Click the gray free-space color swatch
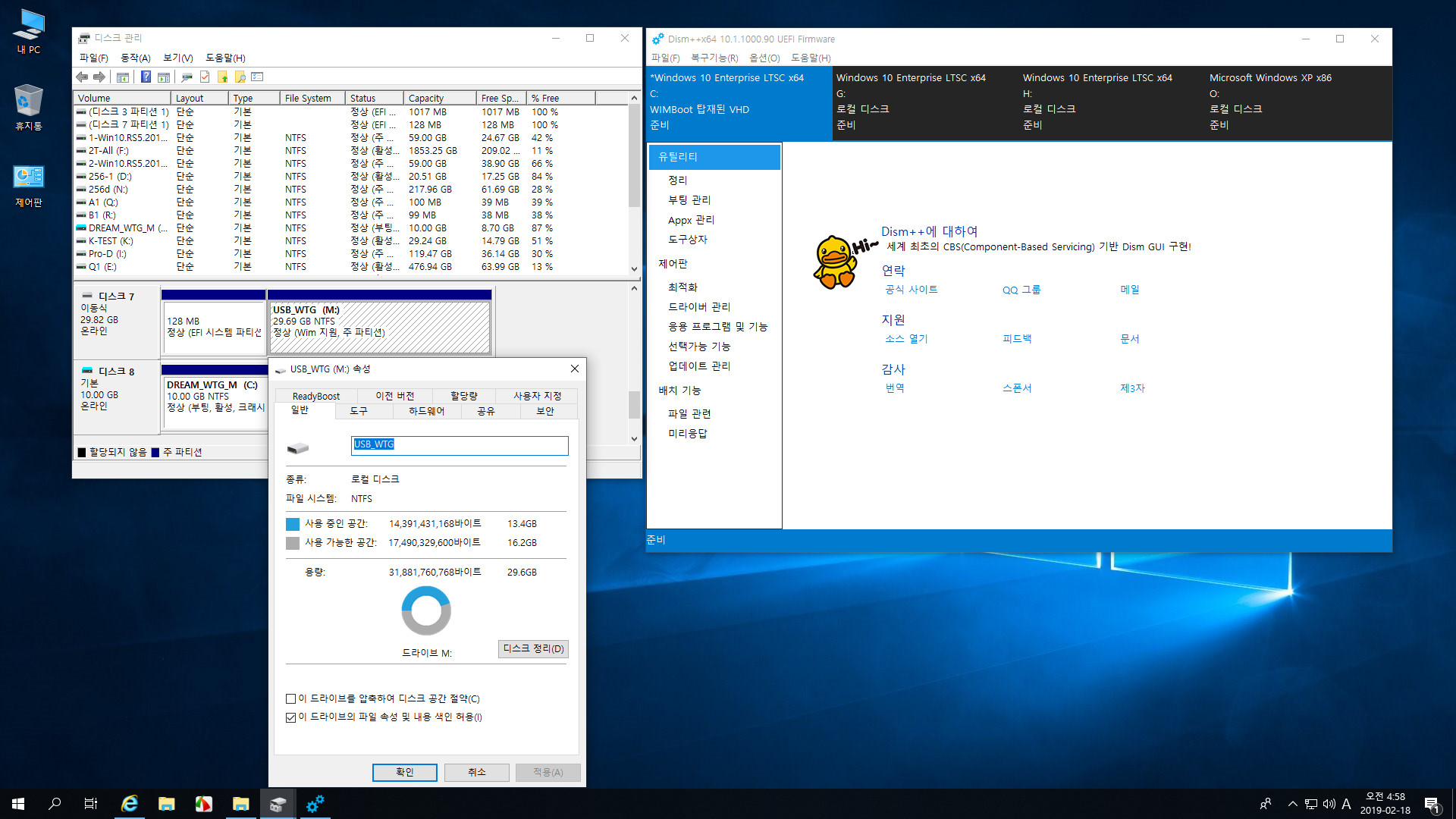 (x=293, y=543)
